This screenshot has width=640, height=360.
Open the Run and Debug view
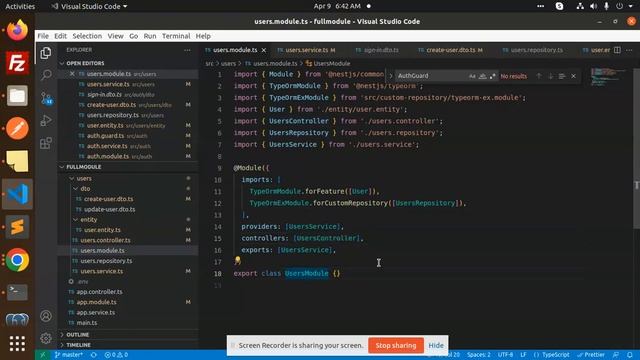point(46,120)
